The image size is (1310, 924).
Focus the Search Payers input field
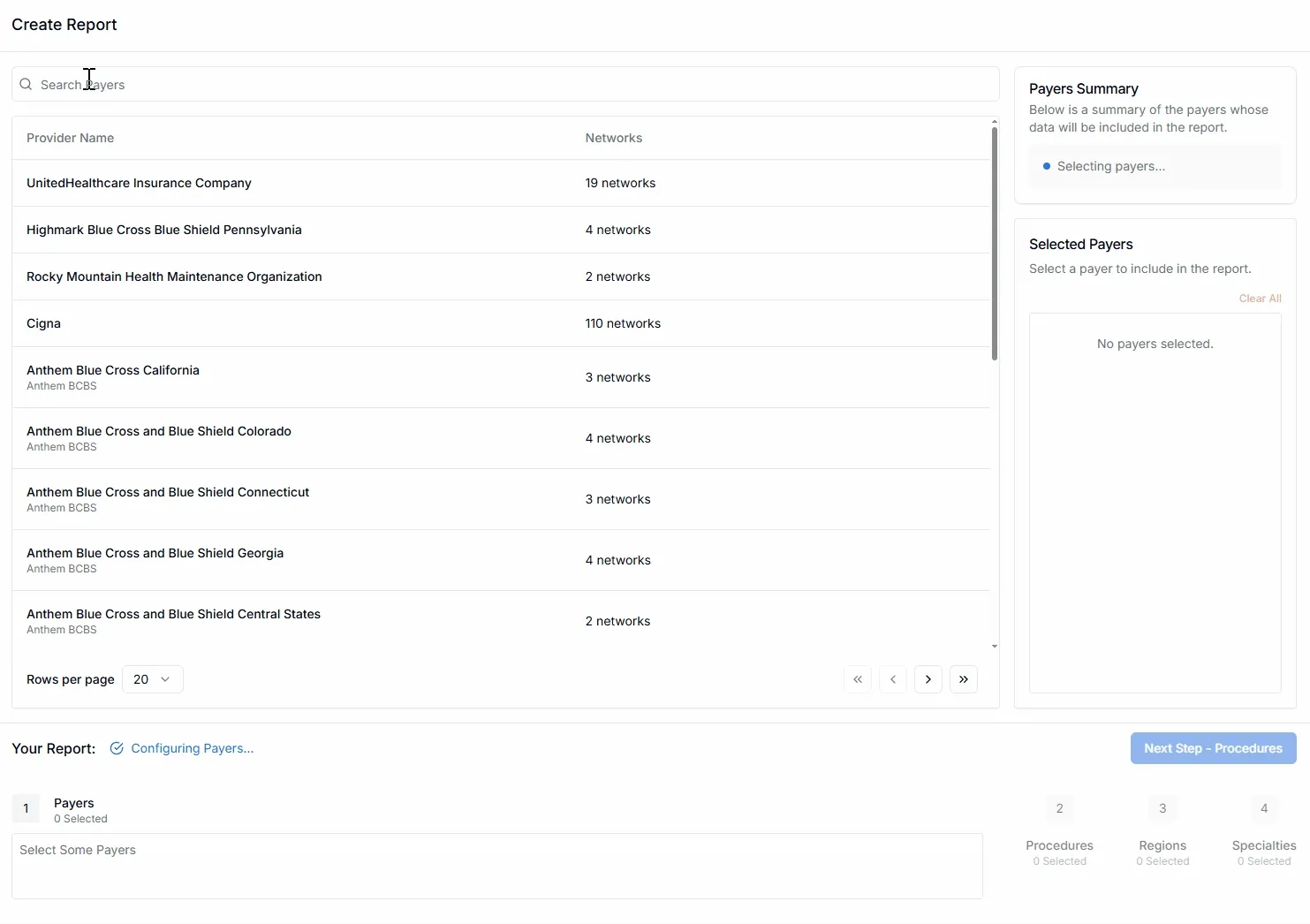click(505, 85)
